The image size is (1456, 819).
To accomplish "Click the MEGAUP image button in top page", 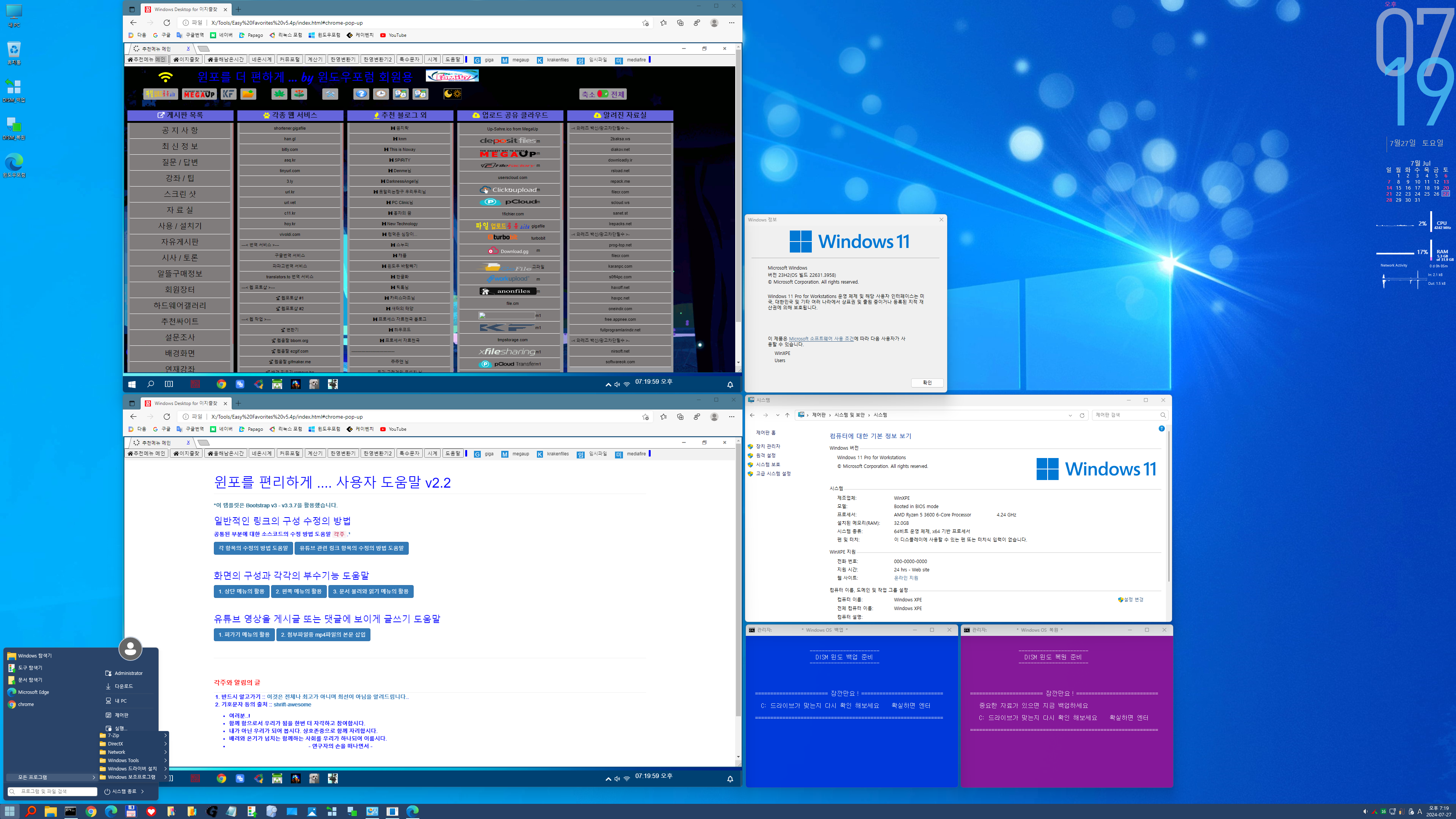I will click(199, 94).
